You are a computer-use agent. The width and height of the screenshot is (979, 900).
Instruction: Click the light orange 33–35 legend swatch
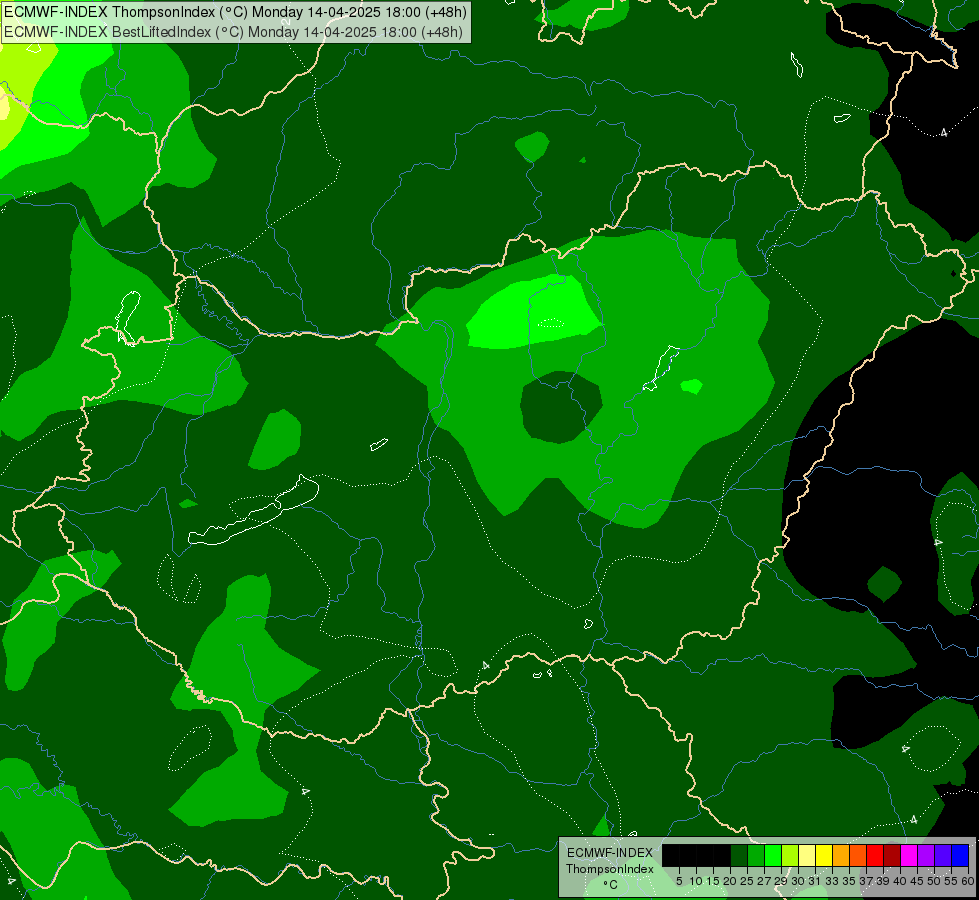pos(841,855)
